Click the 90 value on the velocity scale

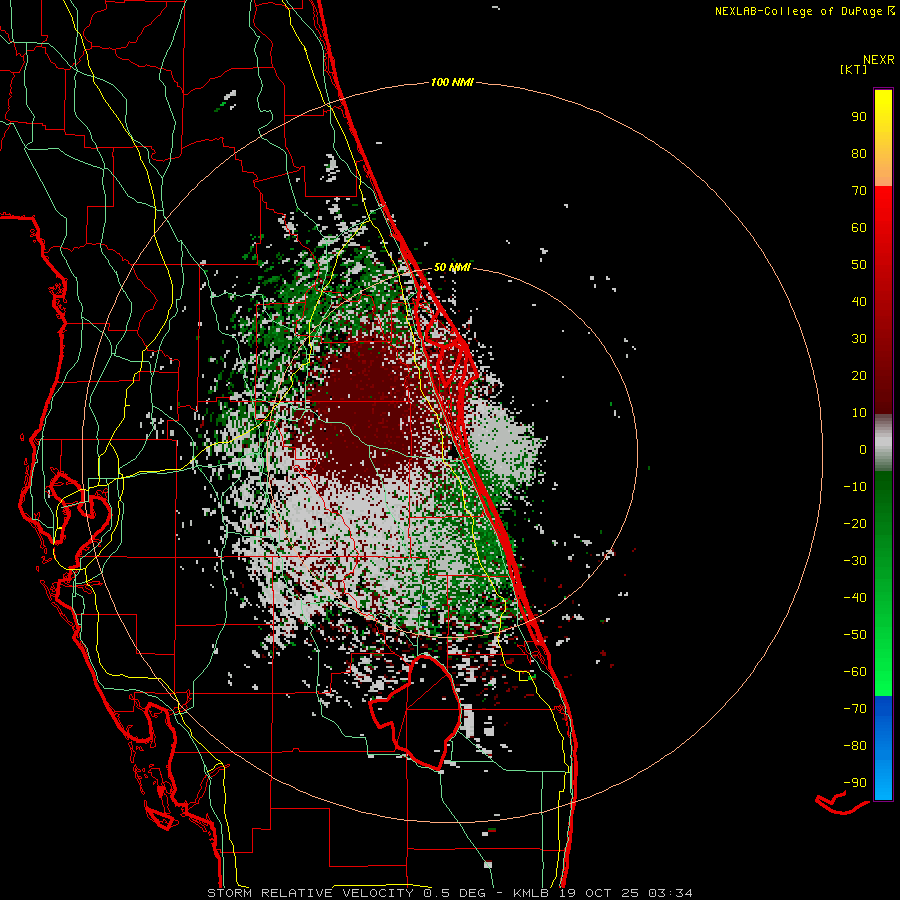click(x=859, y=117)
